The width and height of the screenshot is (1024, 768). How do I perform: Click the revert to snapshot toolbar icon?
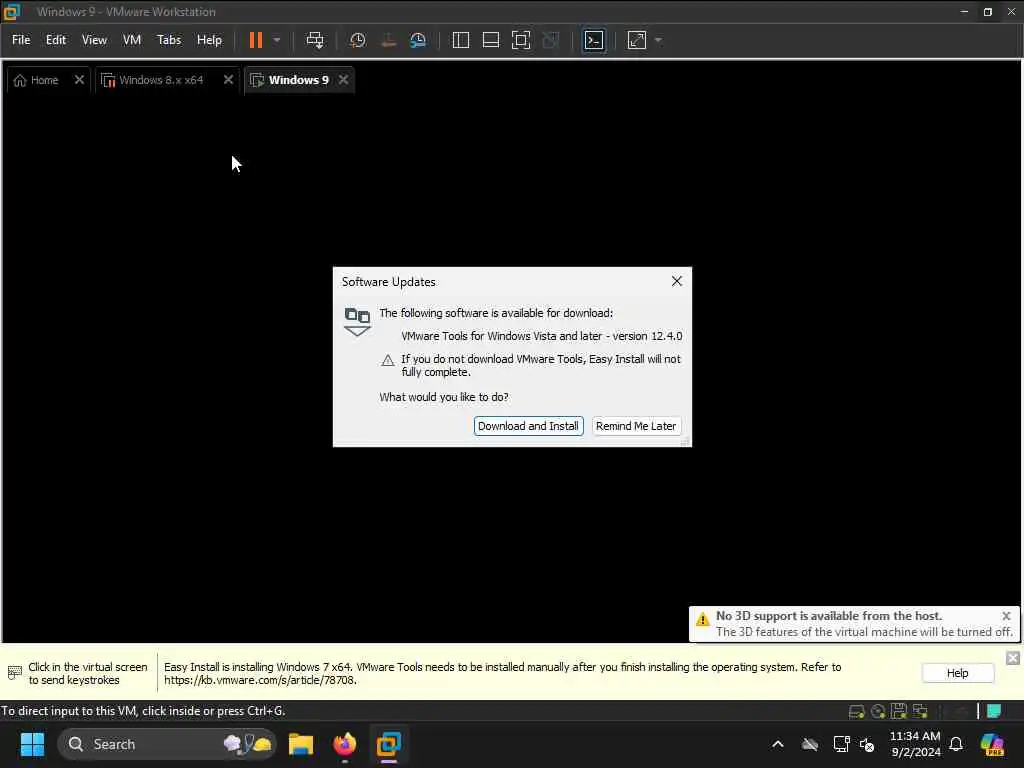click(x=388, y=40)
